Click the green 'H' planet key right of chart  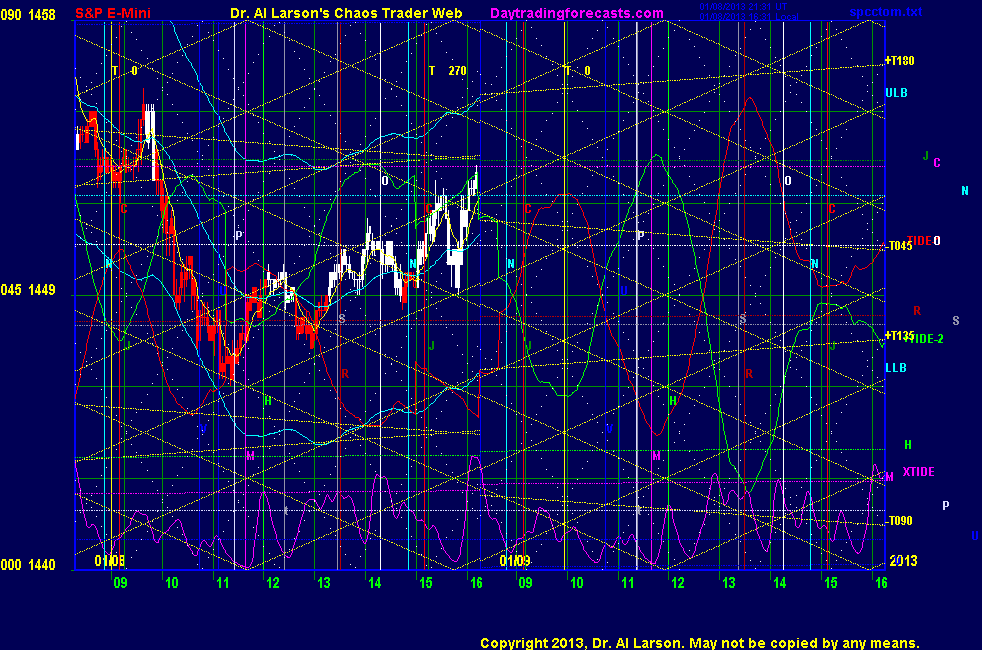[908, 445]
